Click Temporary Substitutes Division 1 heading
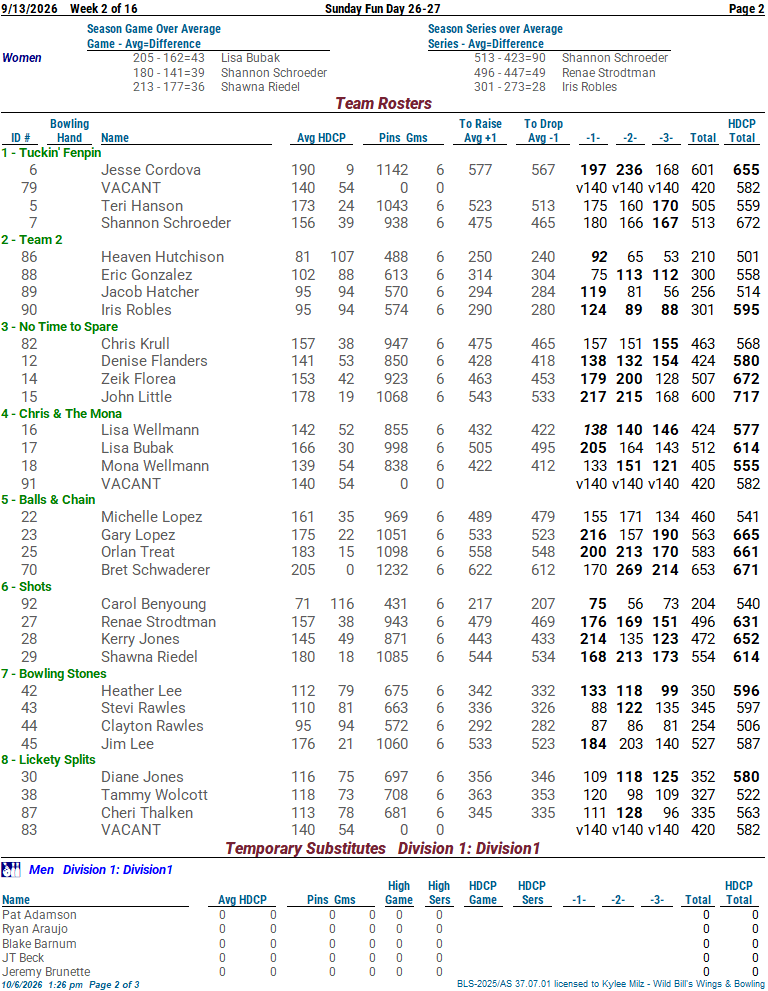This screenshot has width=768, height=991. 383,848
